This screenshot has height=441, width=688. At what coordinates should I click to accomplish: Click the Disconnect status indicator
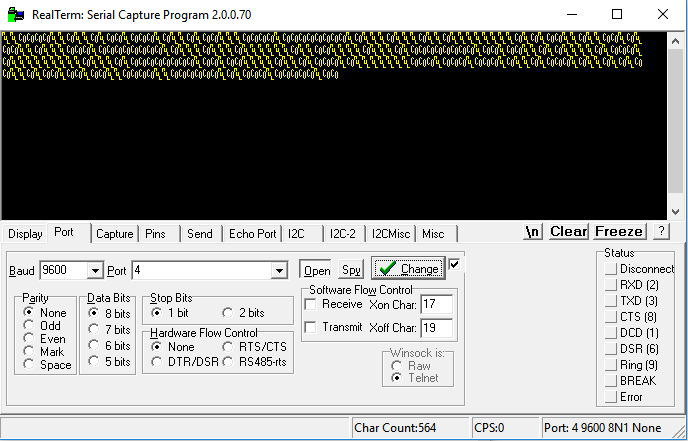point(611,269)
